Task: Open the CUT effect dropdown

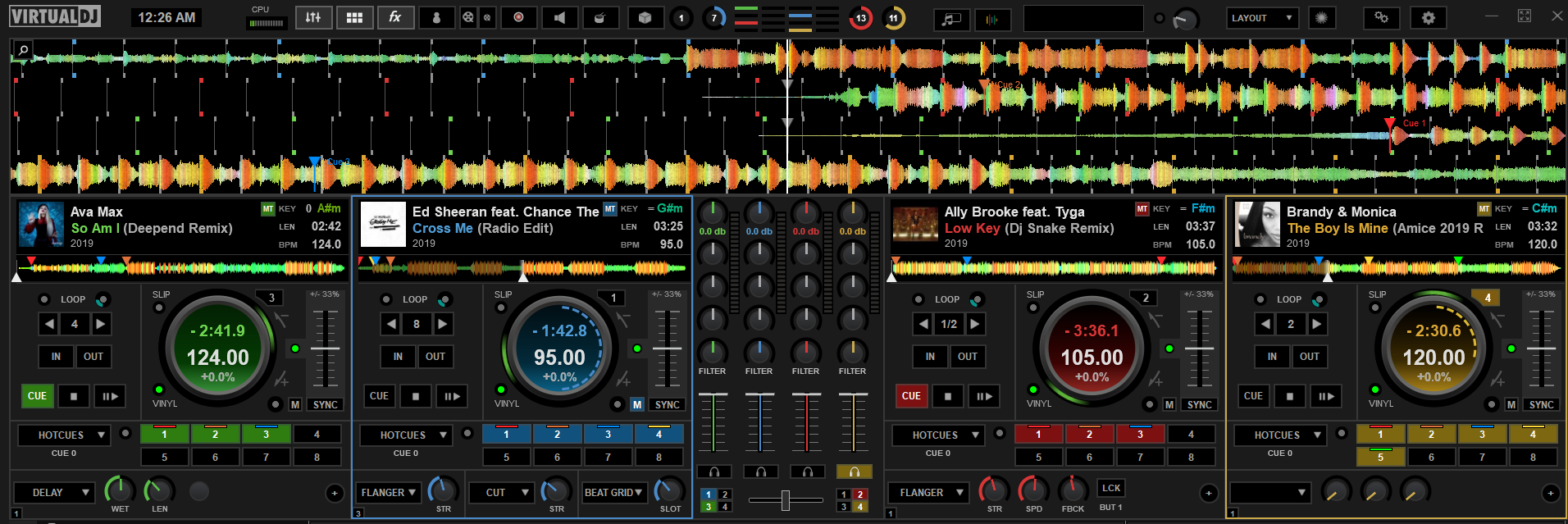Action: click(502, 493)
